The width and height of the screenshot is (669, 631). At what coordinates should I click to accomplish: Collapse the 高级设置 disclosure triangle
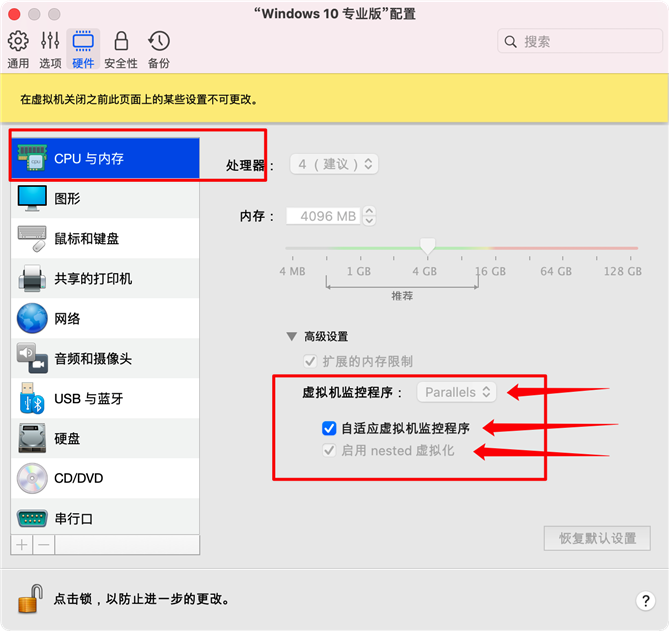(292, 337)
